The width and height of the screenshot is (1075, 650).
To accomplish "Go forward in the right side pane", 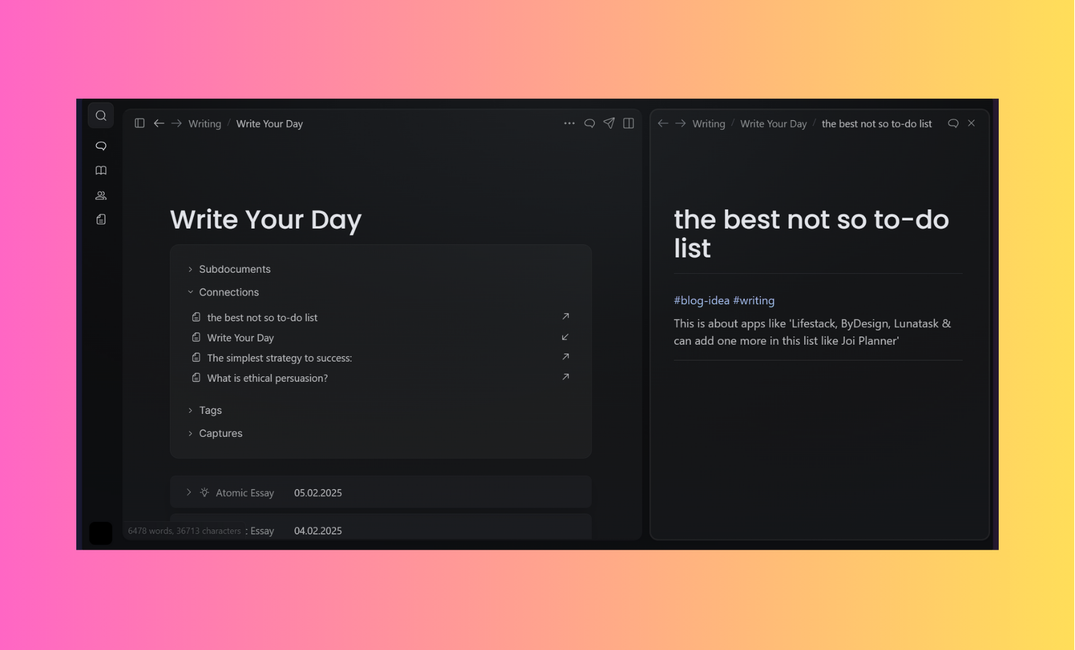I will pyautogui.click(x=681, y=123).
